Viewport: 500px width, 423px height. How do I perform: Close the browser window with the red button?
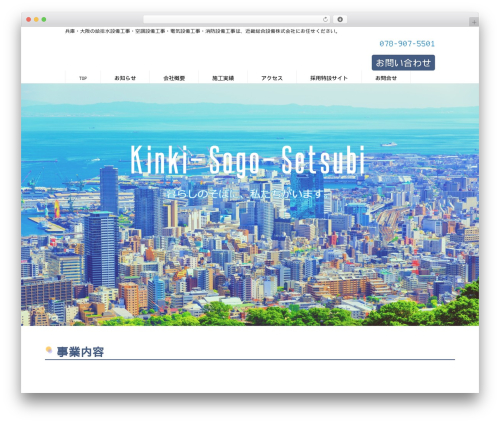[x=29, y=20]
